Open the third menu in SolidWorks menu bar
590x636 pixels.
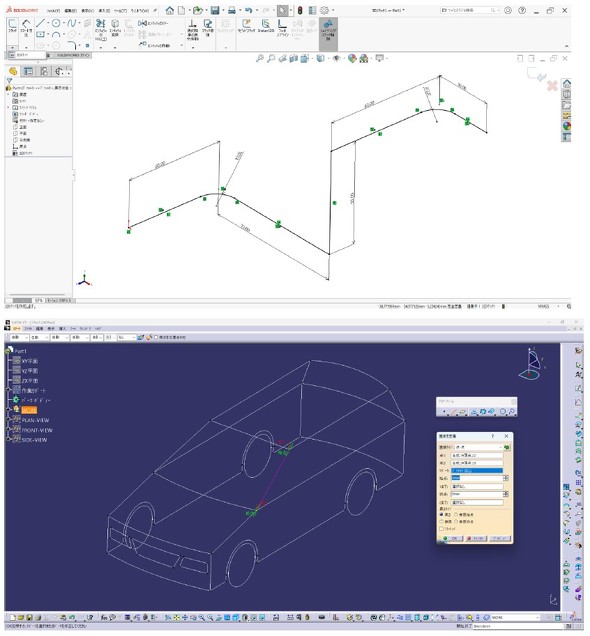point(88,11)
